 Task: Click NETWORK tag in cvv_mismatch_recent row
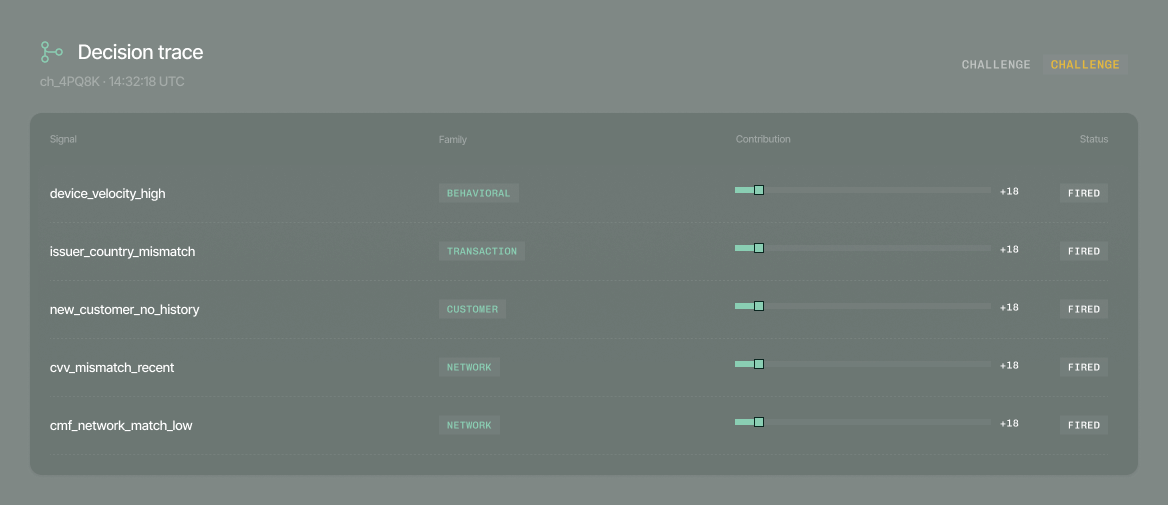point(469,367)
